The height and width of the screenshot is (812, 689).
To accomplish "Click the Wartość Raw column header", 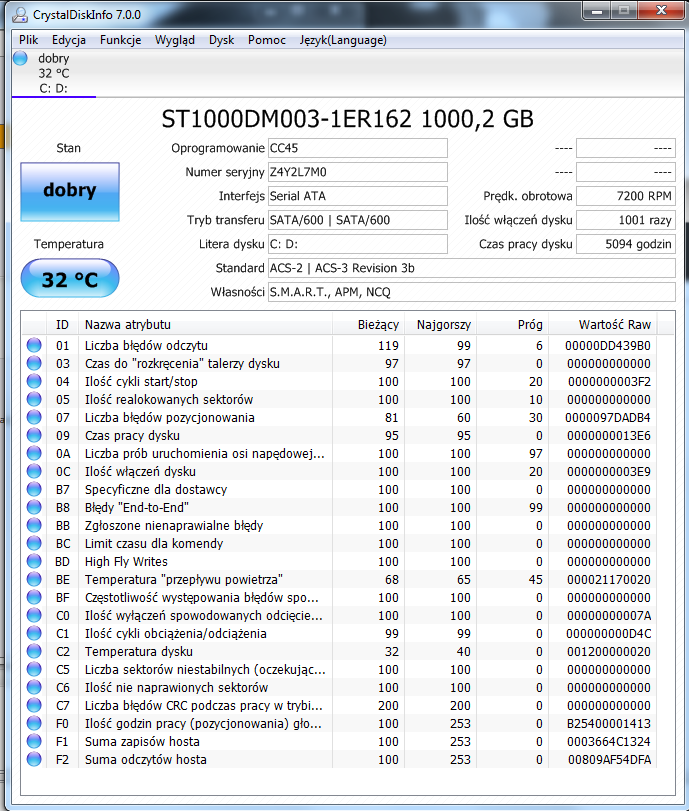I will [x=602, y=325].
